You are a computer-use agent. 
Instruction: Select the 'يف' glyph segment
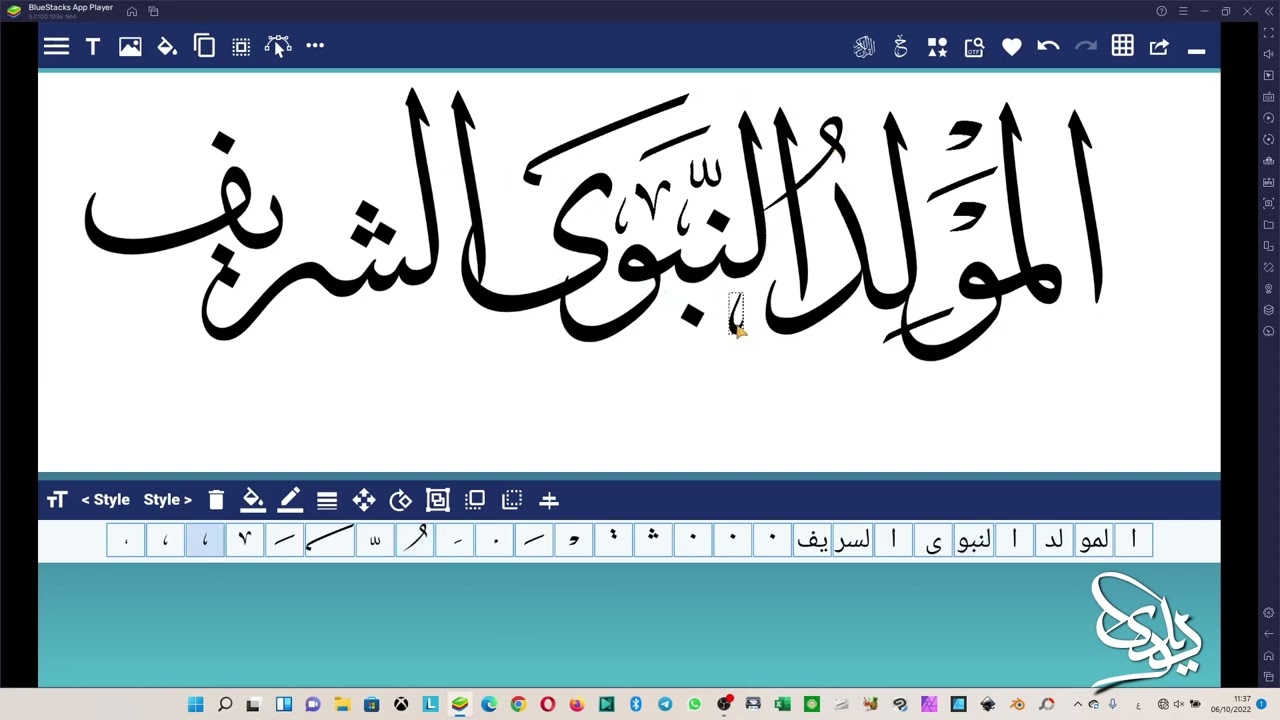coord(812,540)
